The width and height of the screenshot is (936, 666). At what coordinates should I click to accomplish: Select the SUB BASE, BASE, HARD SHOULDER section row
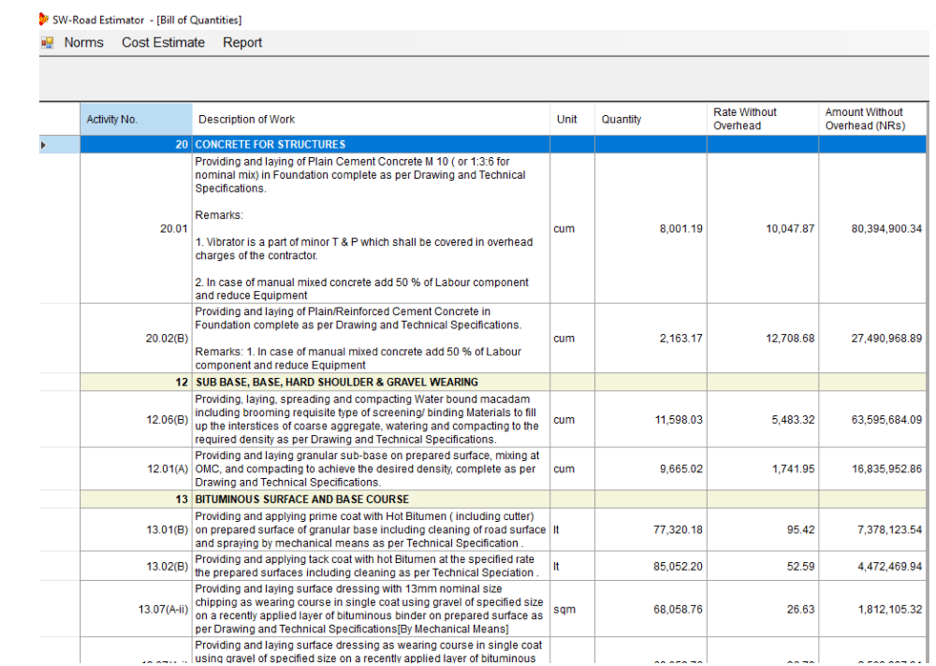[336, 382]
